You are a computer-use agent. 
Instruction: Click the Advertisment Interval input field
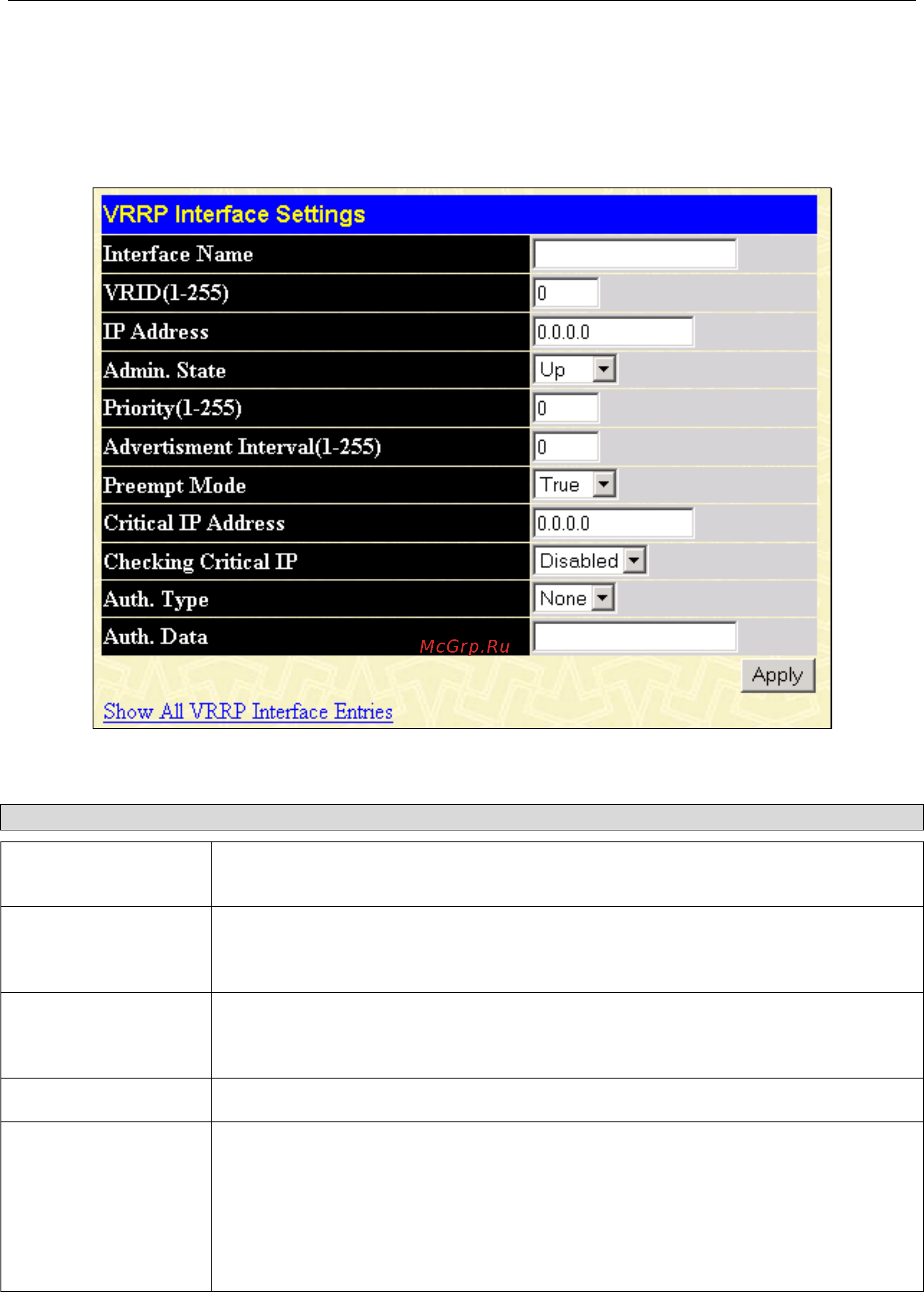pyautogui.click(x=566, y=446)
